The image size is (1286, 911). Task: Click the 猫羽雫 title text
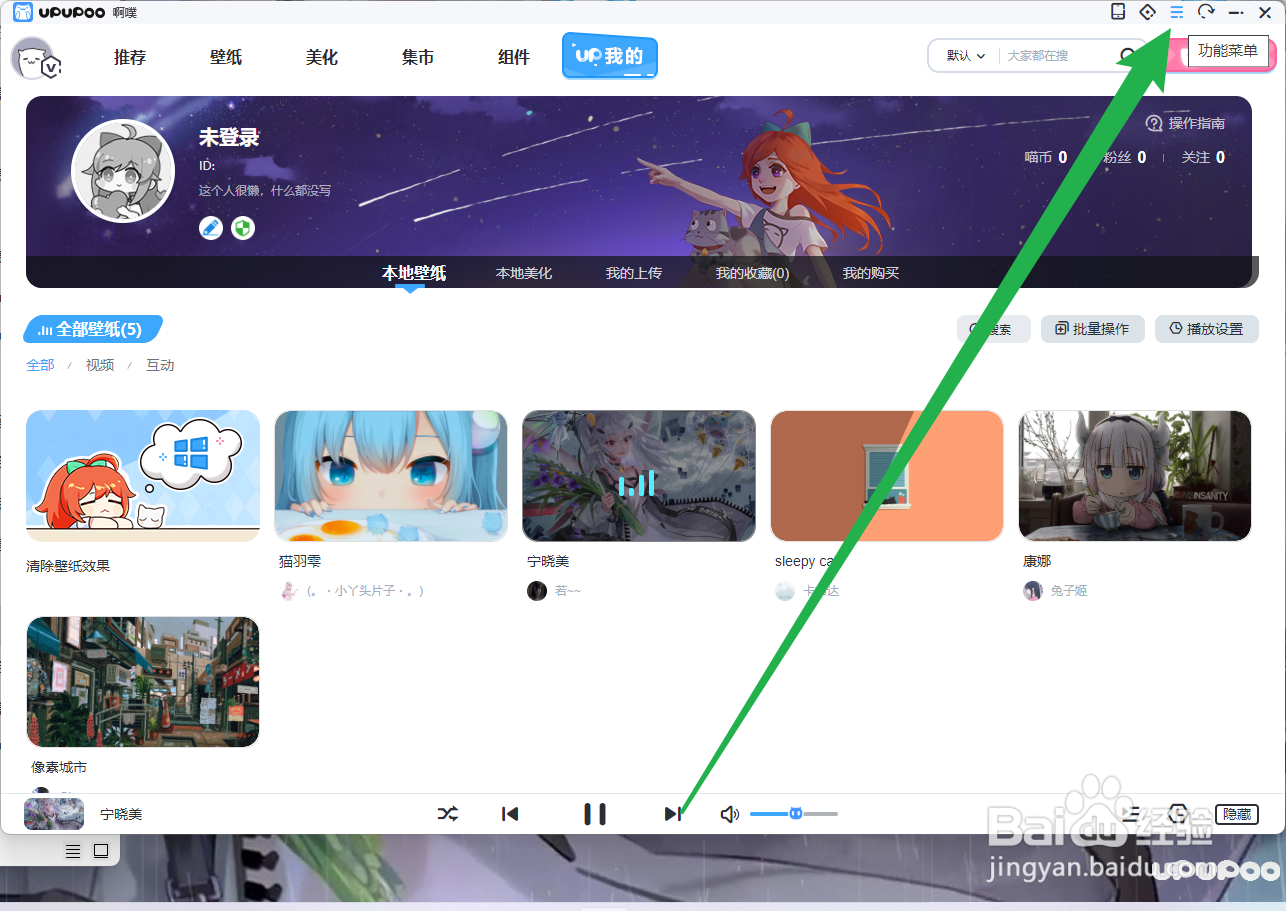(x=300, y=562)
